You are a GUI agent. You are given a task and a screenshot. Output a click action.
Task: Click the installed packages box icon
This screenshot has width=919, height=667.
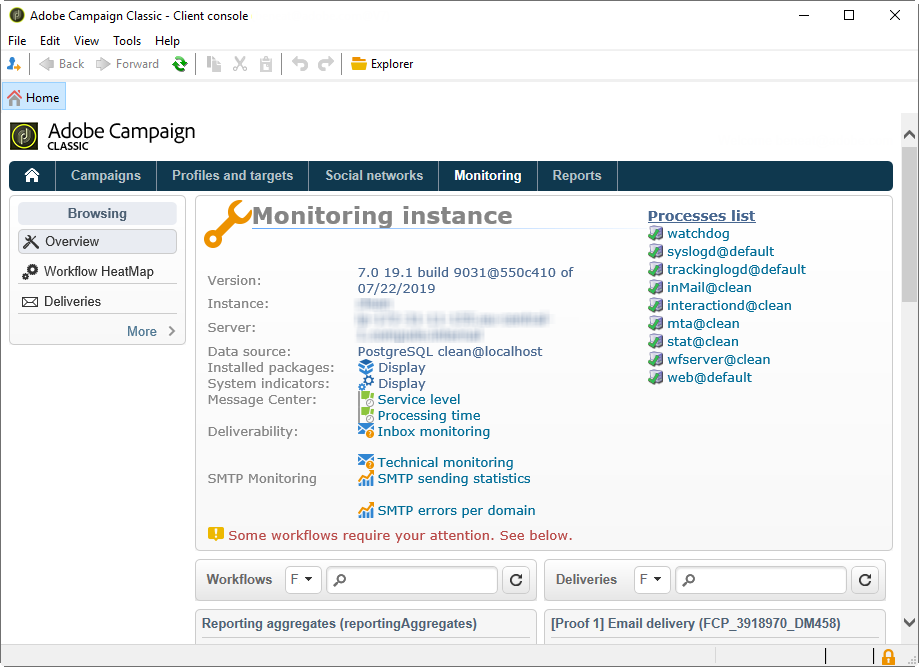click(366, 367)
